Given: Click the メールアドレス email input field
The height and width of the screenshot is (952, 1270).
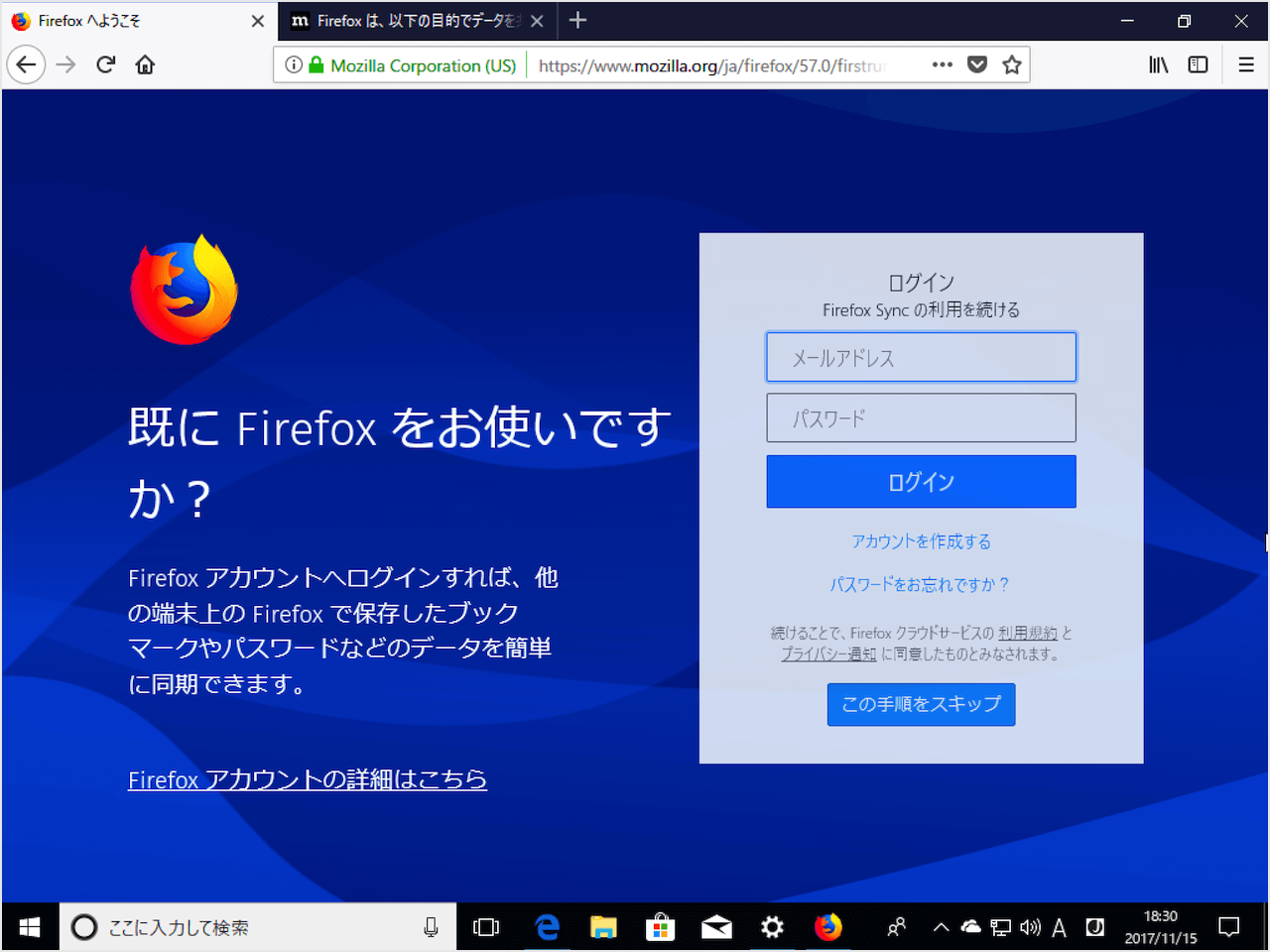Looking at the screenshot, I should click(x=921, y=357).
